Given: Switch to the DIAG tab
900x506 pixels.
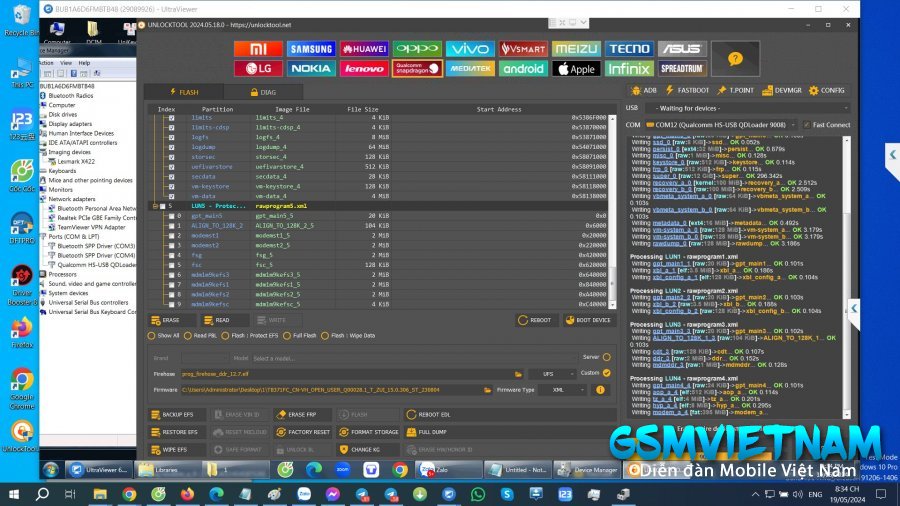Looking at the screenshot, I should (x=263, y=92).
